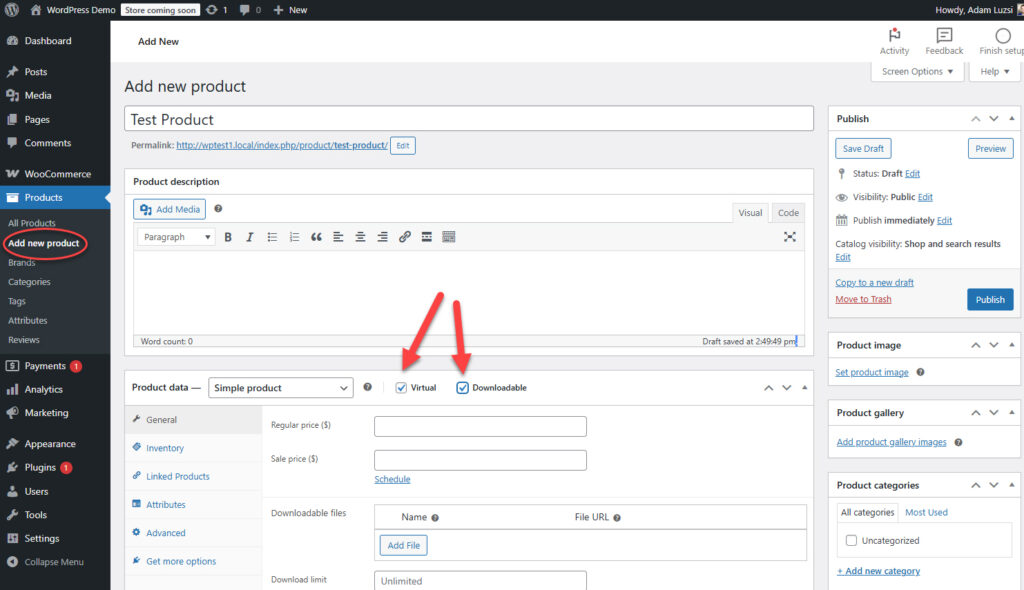Screen dimensions: 1024x590
Task: Click the Add Media button
Action: 170,209
